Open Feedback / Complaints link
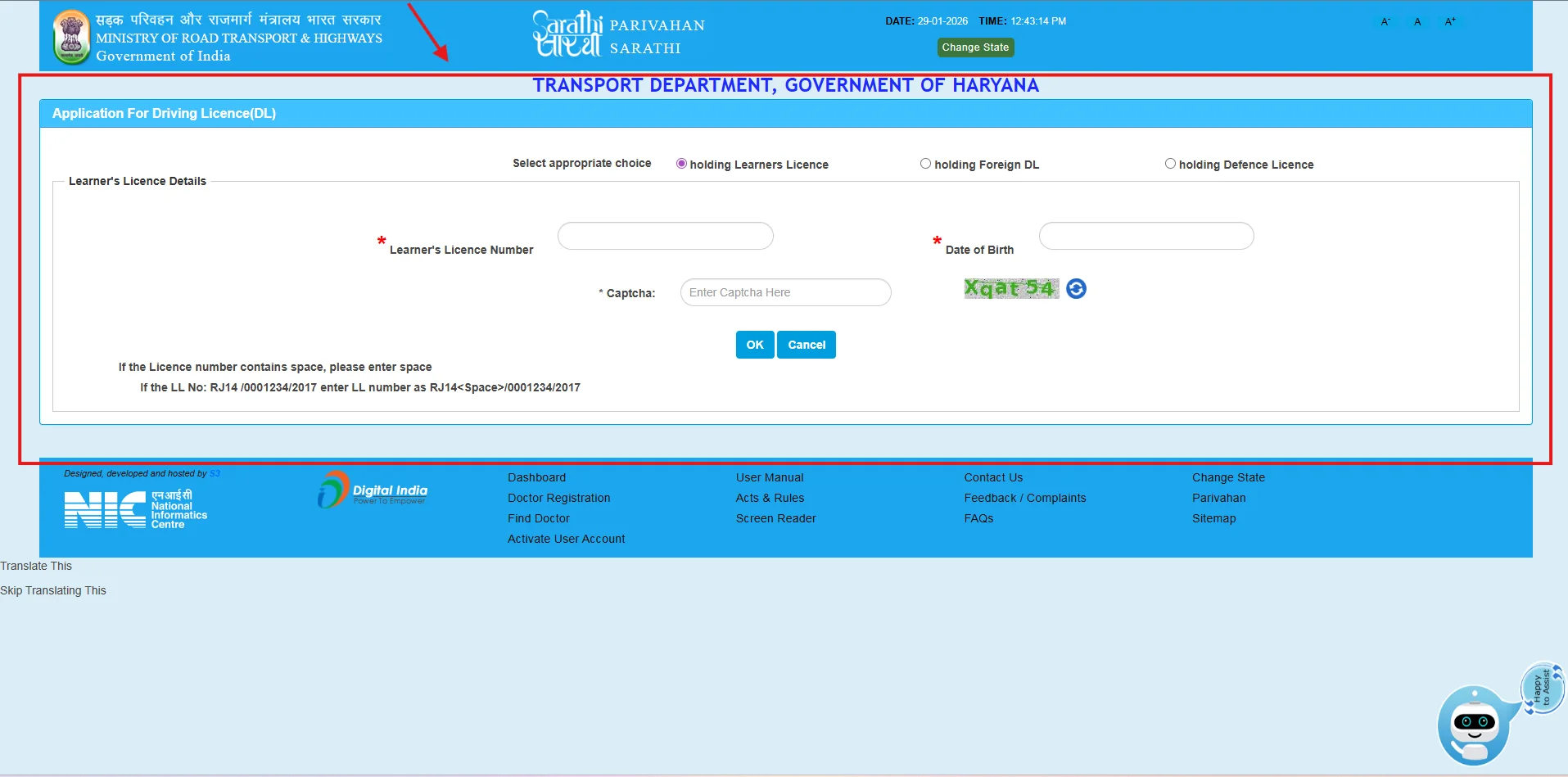 [x=1024, y=498]
